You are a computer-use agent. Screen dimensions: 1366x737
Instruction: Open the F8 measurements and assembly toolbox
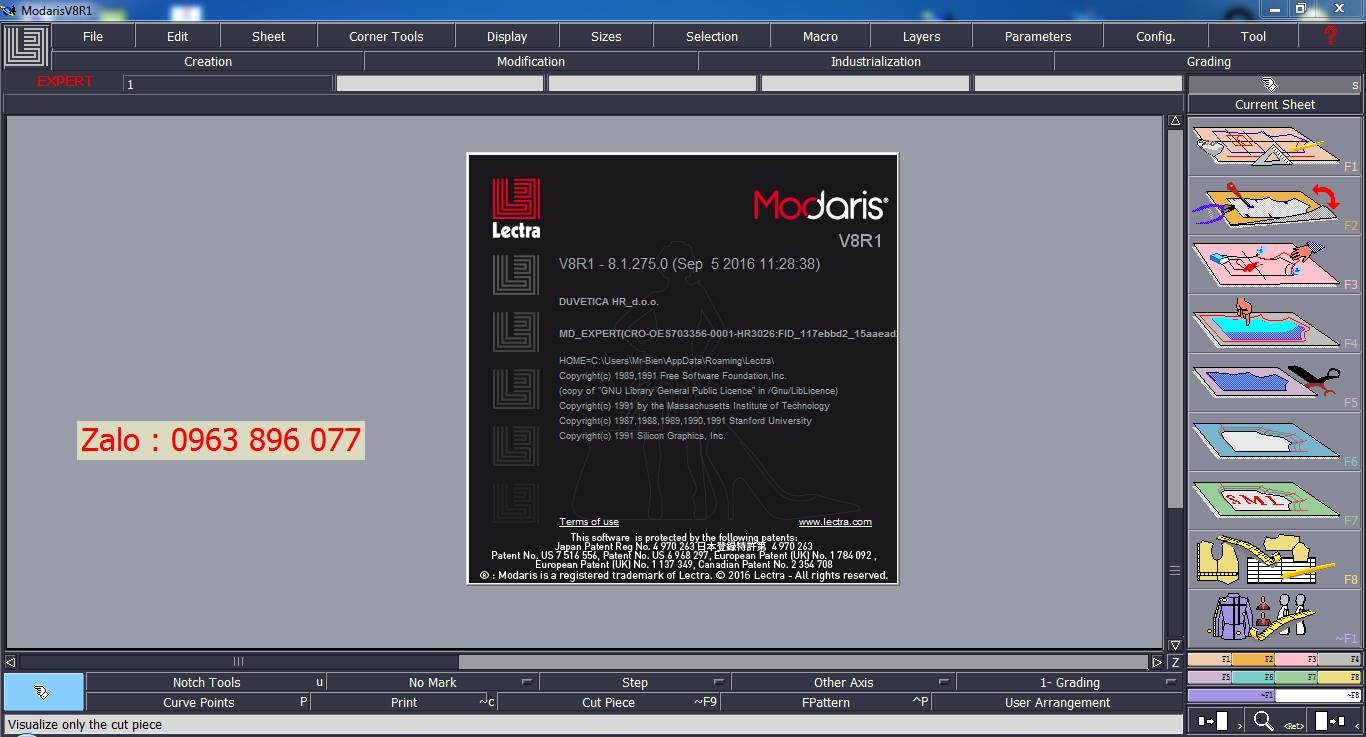(x=1274, y=559)
